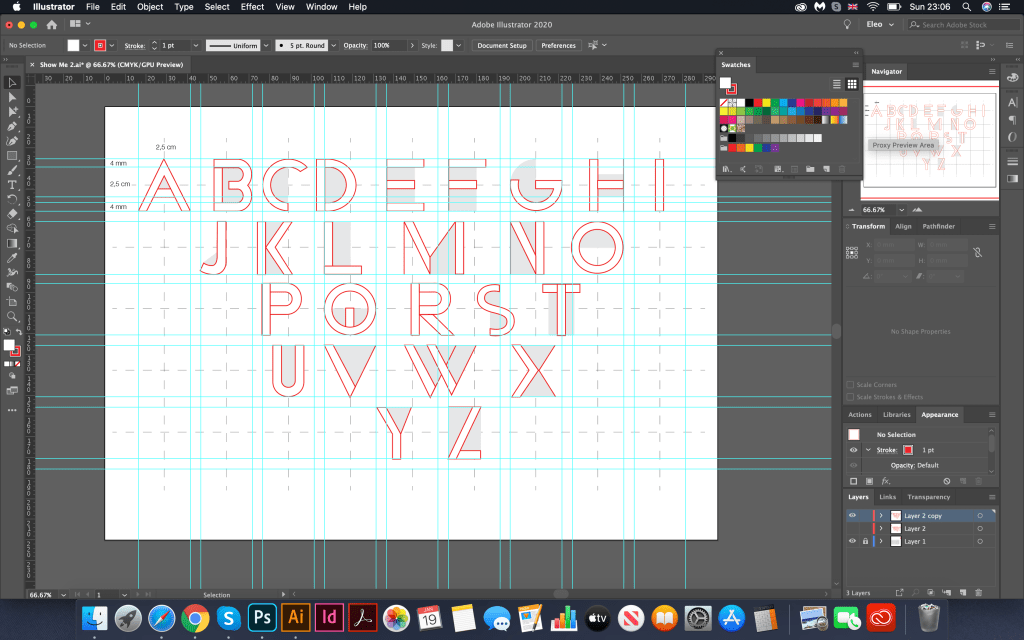The image size is (1024, 640).
Task: Expand the Layer 2 sublayers
Action: 881,529
